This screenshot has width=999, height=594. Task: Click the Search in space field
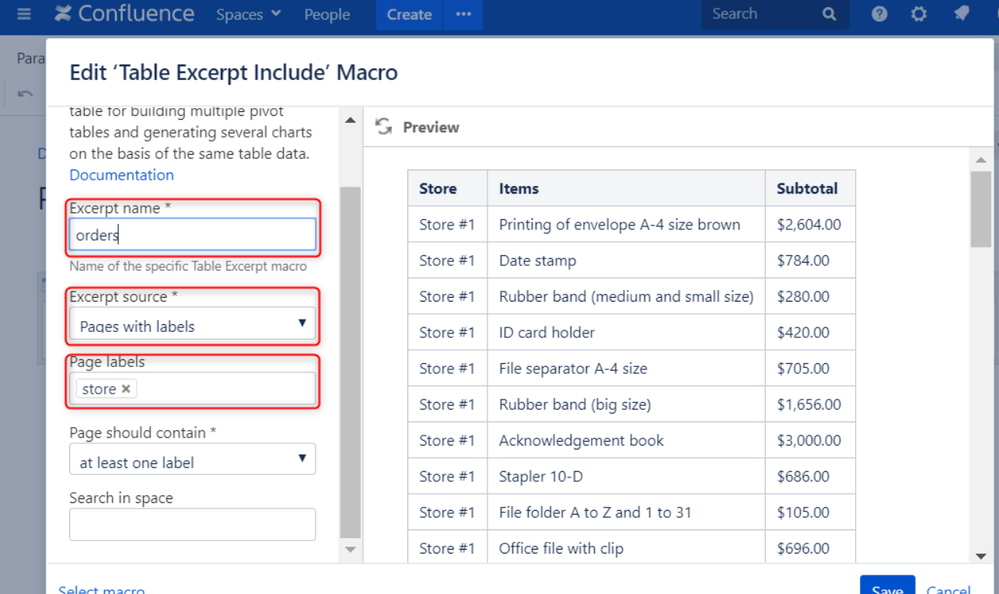click(x=192, y=524)
